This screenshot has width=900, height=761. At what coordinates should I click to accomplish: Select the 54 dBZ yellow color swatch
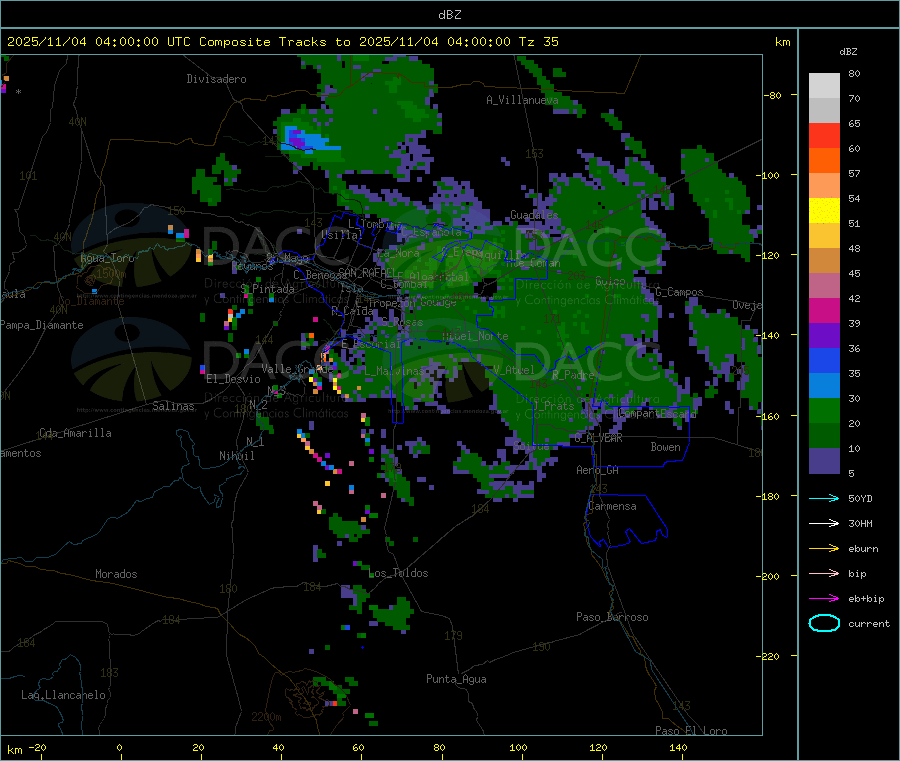click(x=824, y=211)
